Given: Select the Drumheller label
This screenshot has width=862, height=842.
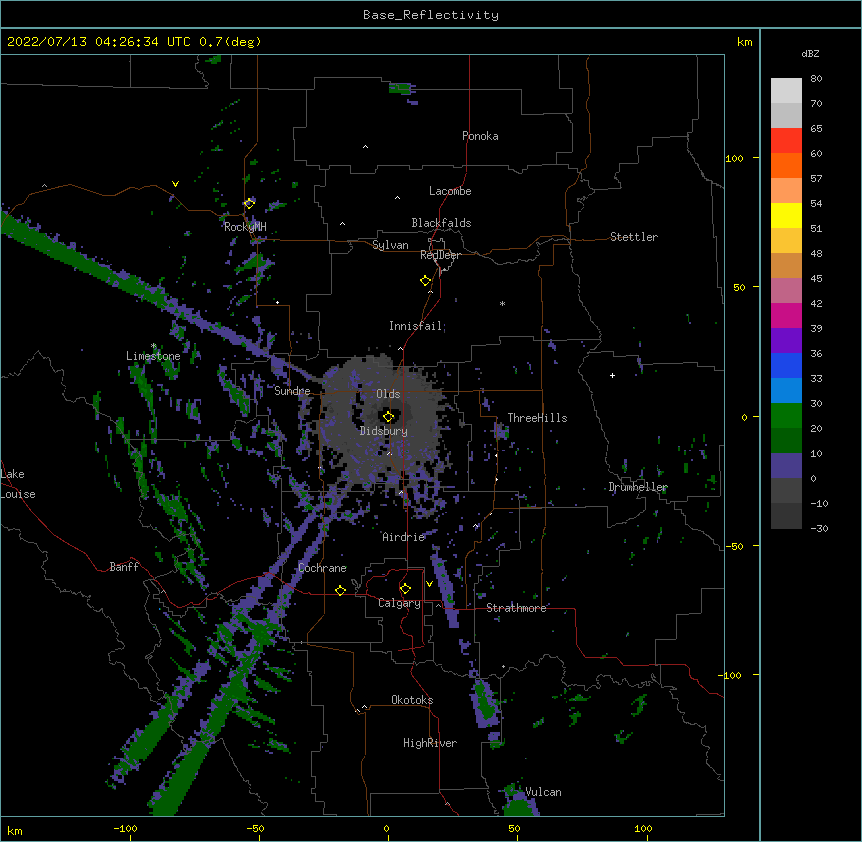Looking at the screenshot, I should click(x=638, y=487).
